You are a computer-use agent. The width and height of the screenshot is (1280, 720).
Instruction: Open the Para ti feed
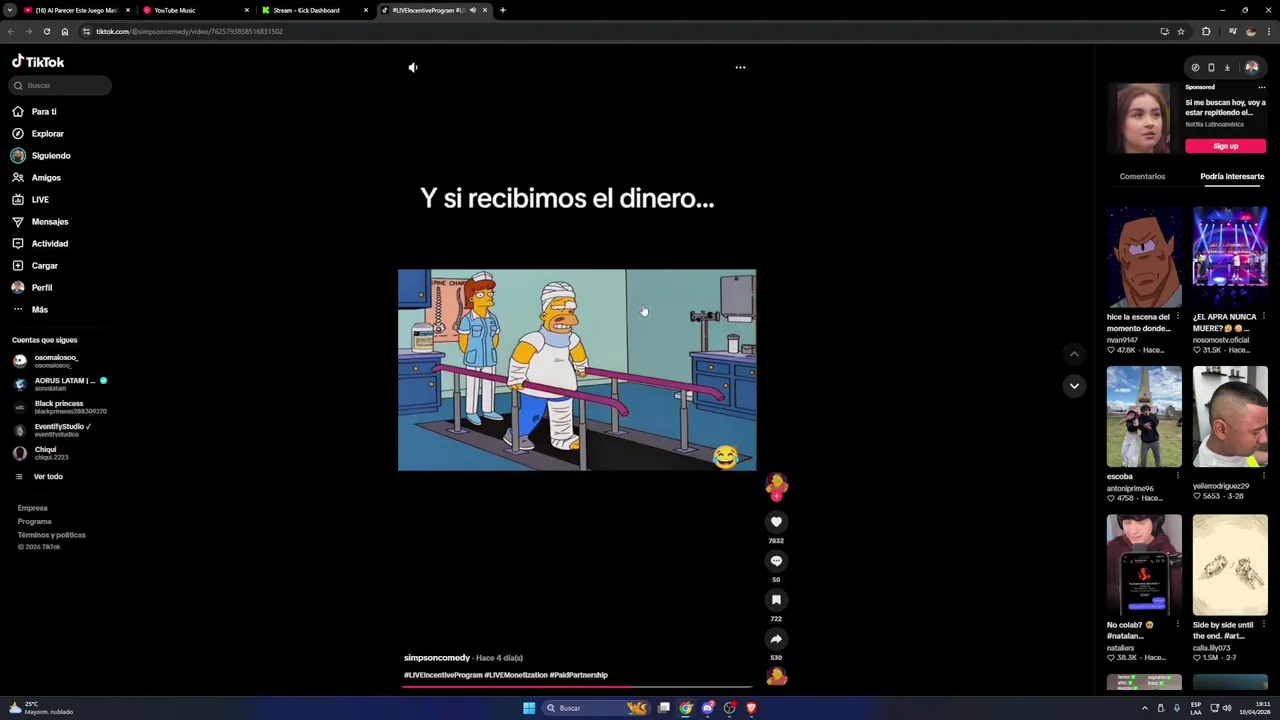(x=44, y=112)
